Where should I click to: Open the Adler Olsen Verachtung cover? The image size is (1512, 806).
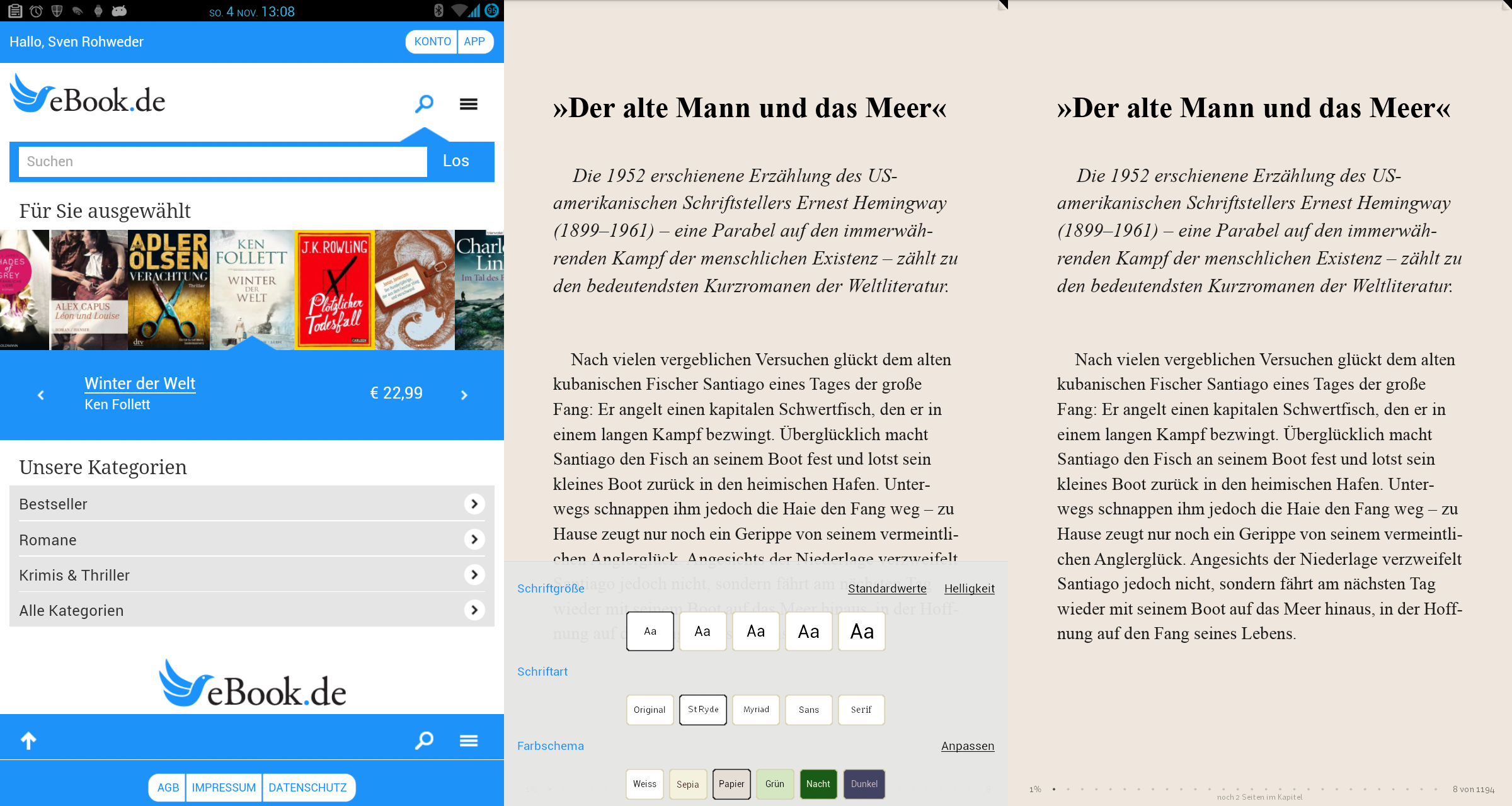pos(169,290)
